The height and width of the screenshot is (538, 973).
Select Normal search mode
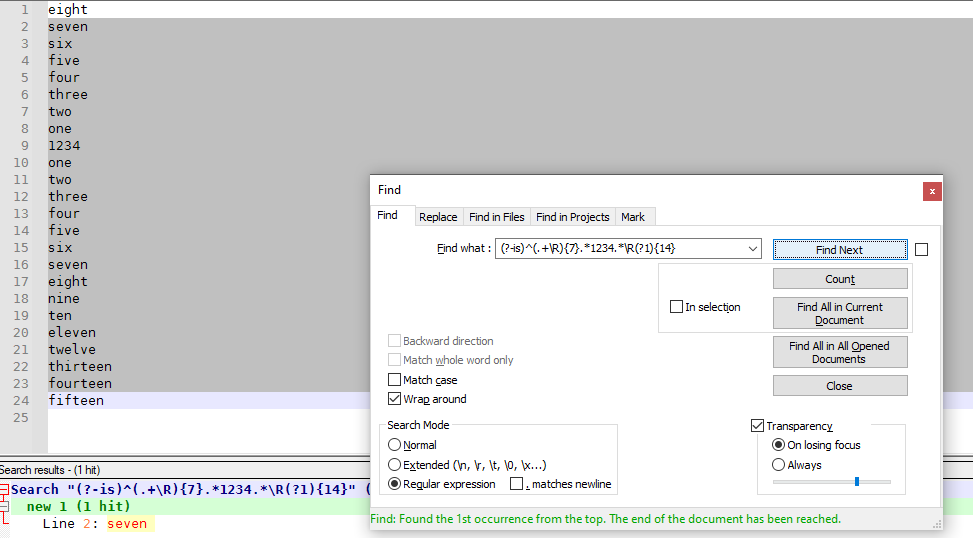(394, 445)
